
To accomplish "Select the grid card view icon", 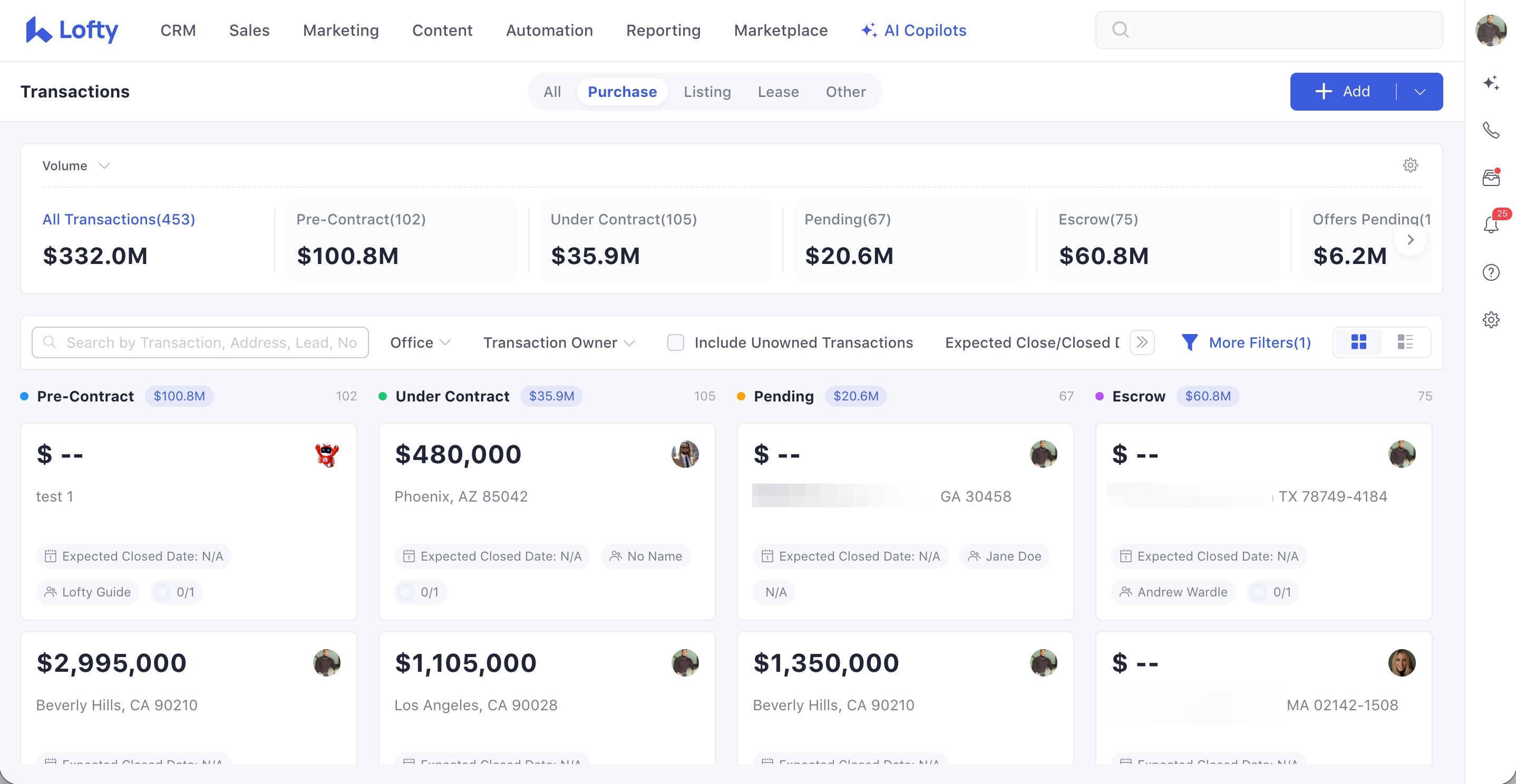I will coord(1358,342).
